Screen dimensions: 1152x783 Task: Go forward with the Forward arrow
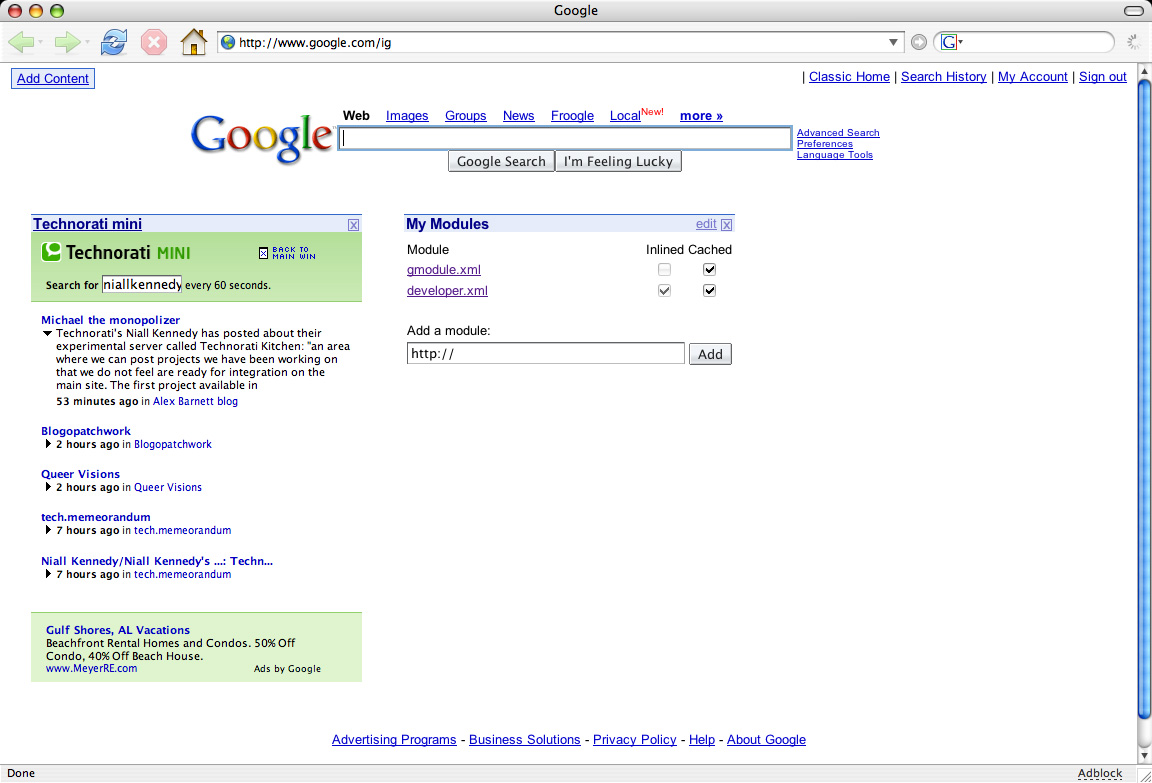[x=67, y=43]
